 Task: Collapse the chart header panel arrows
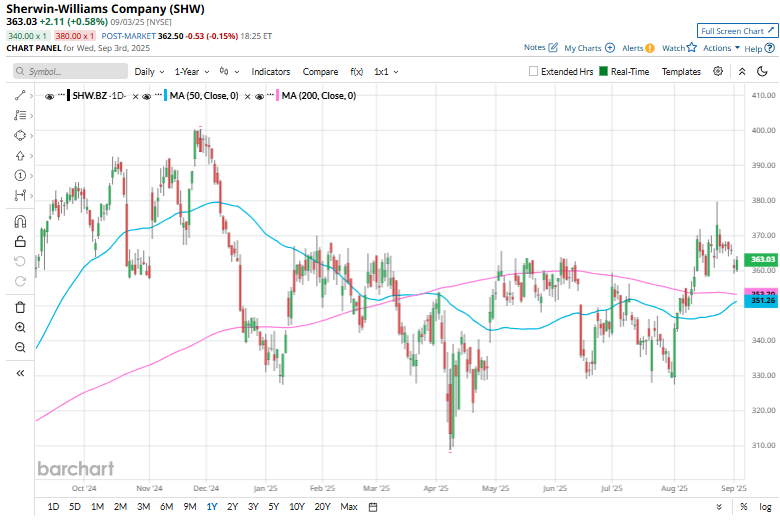point(742,72)
